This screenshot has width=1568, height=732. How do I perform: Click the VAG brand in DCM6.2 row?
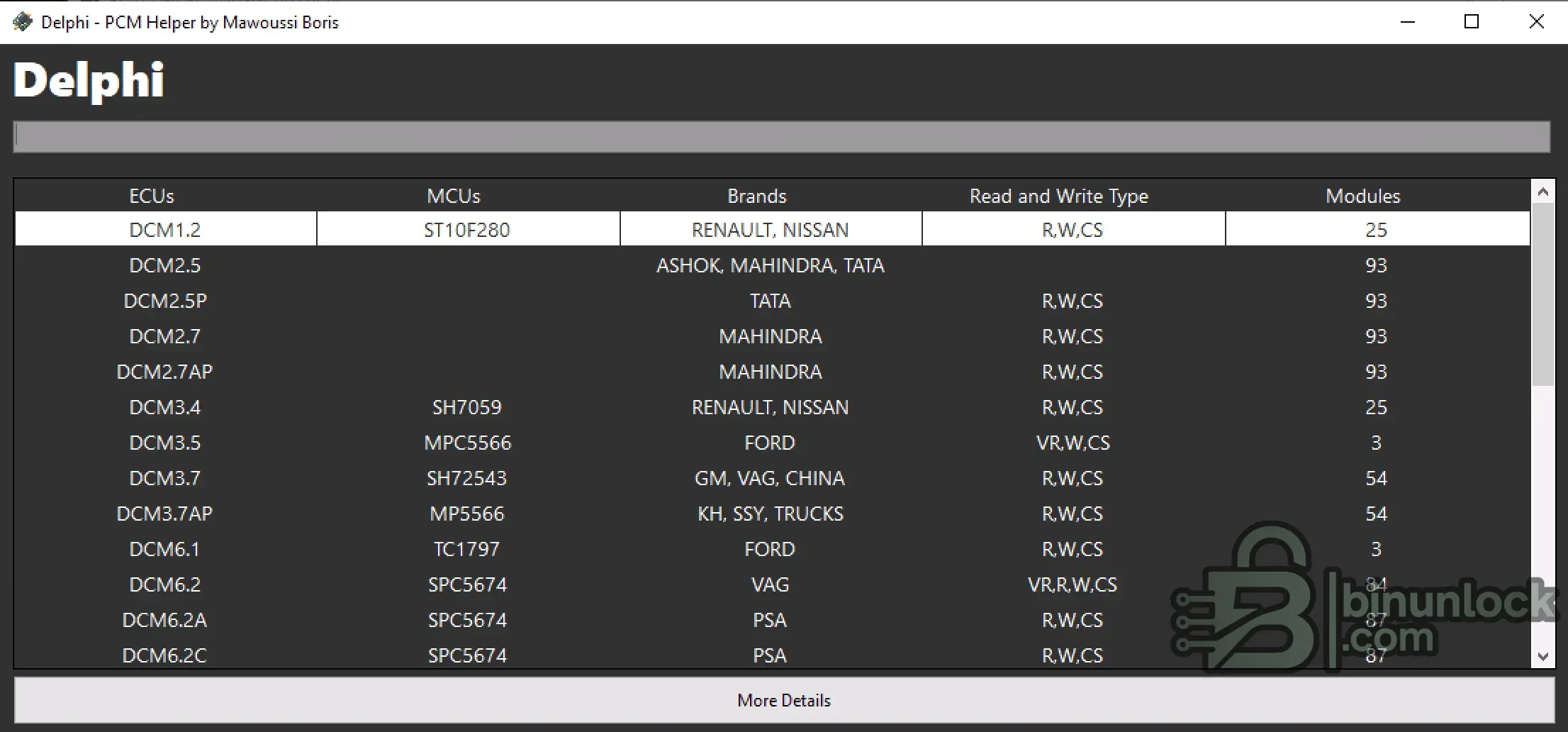click(x=770, y=584)
